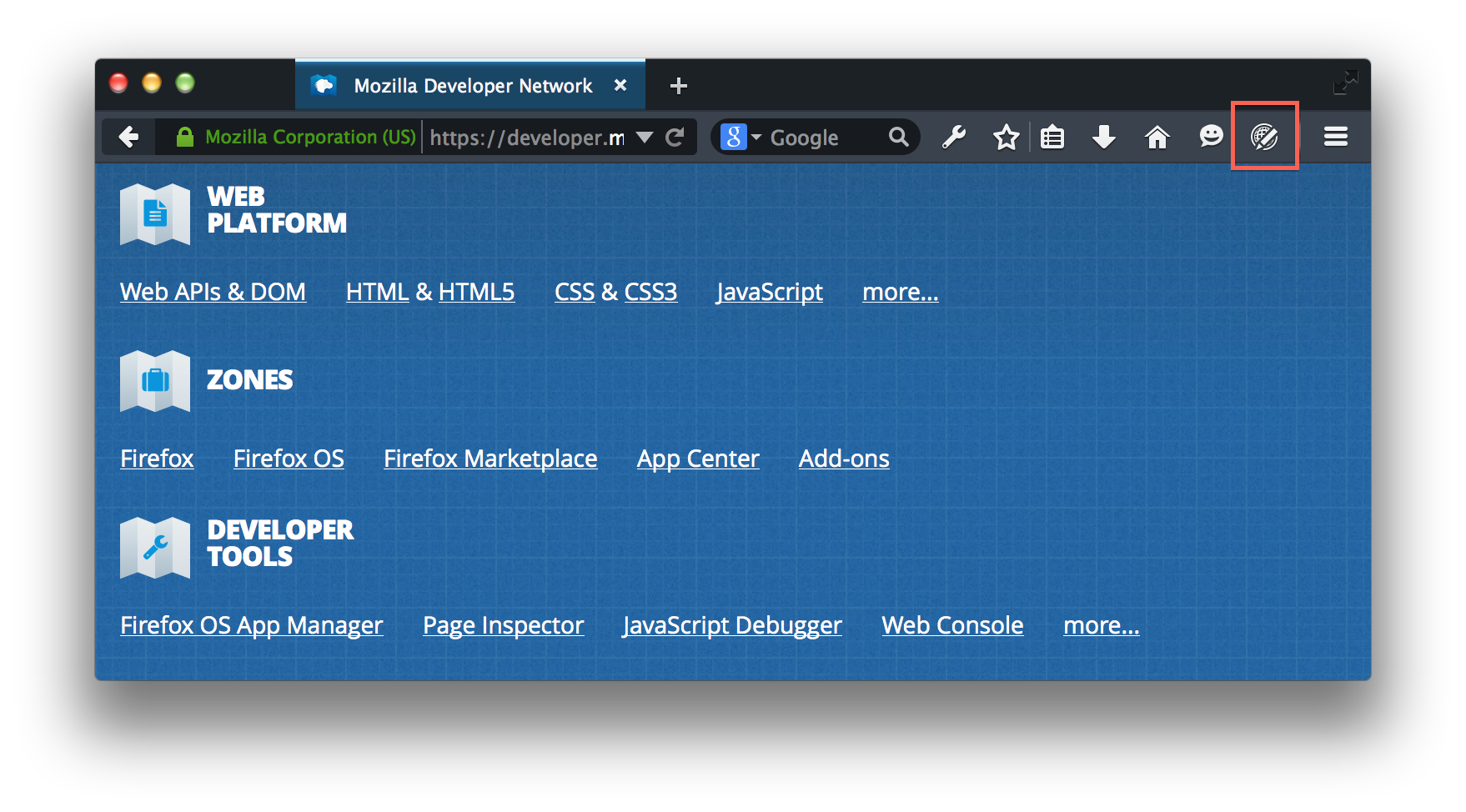Go back using the back arrow
Viewport: 1466px width, 812px height.
128,137
